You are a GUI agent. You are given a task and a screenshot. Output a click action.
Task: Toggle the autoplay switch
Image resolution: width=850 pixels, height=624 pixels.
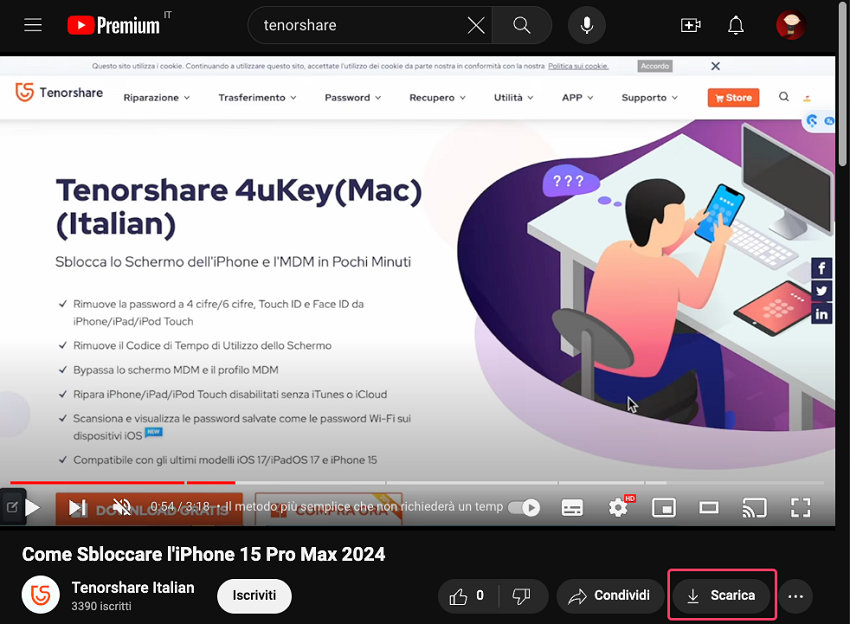point(524,507)
